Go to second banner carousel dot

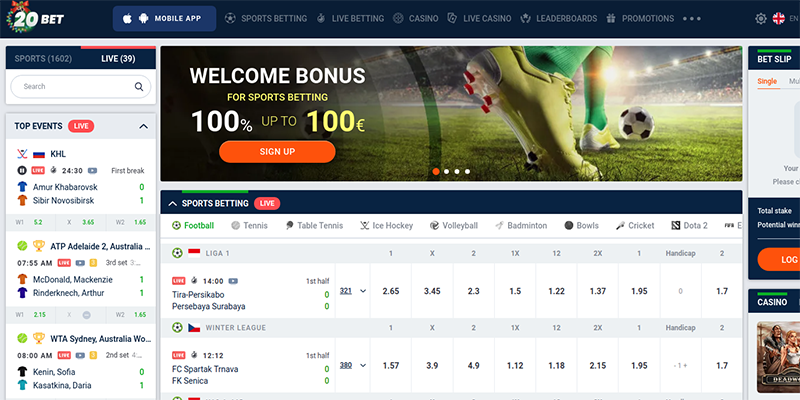click(446, 171)
